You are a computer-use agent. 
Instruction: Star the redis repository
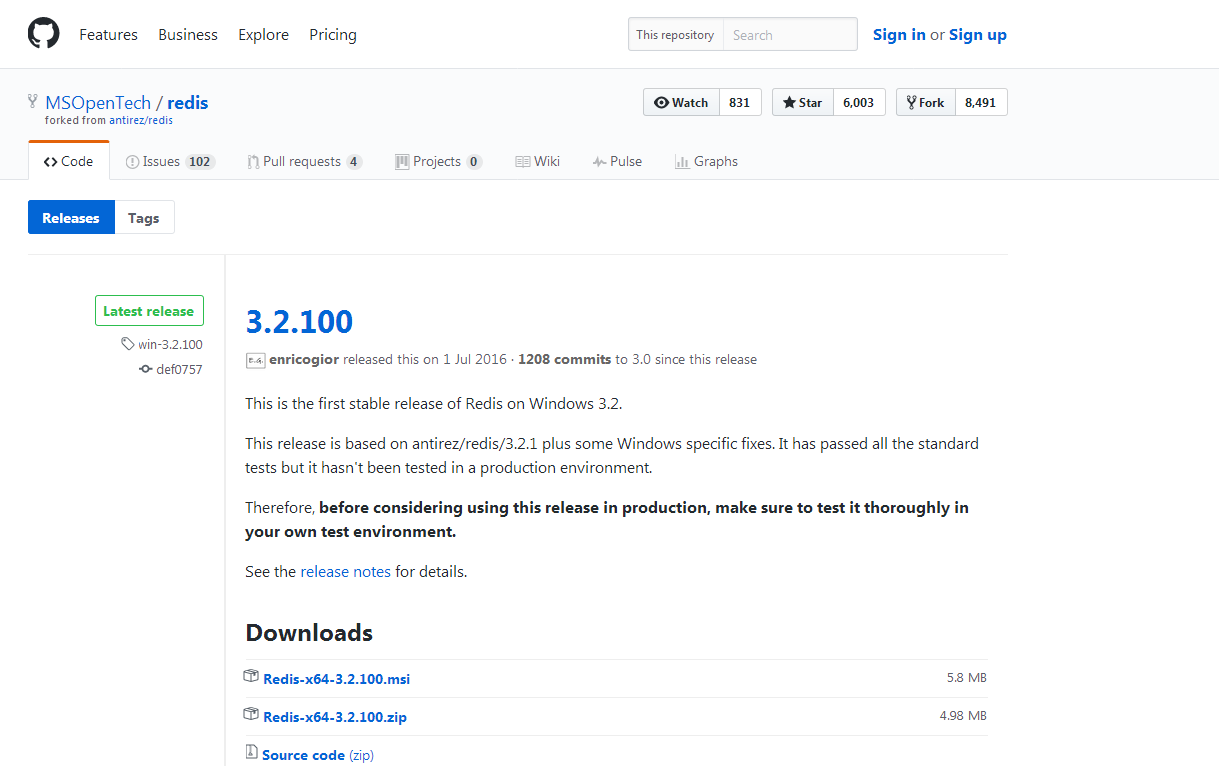pyautogui.click(x=802, y=102)
